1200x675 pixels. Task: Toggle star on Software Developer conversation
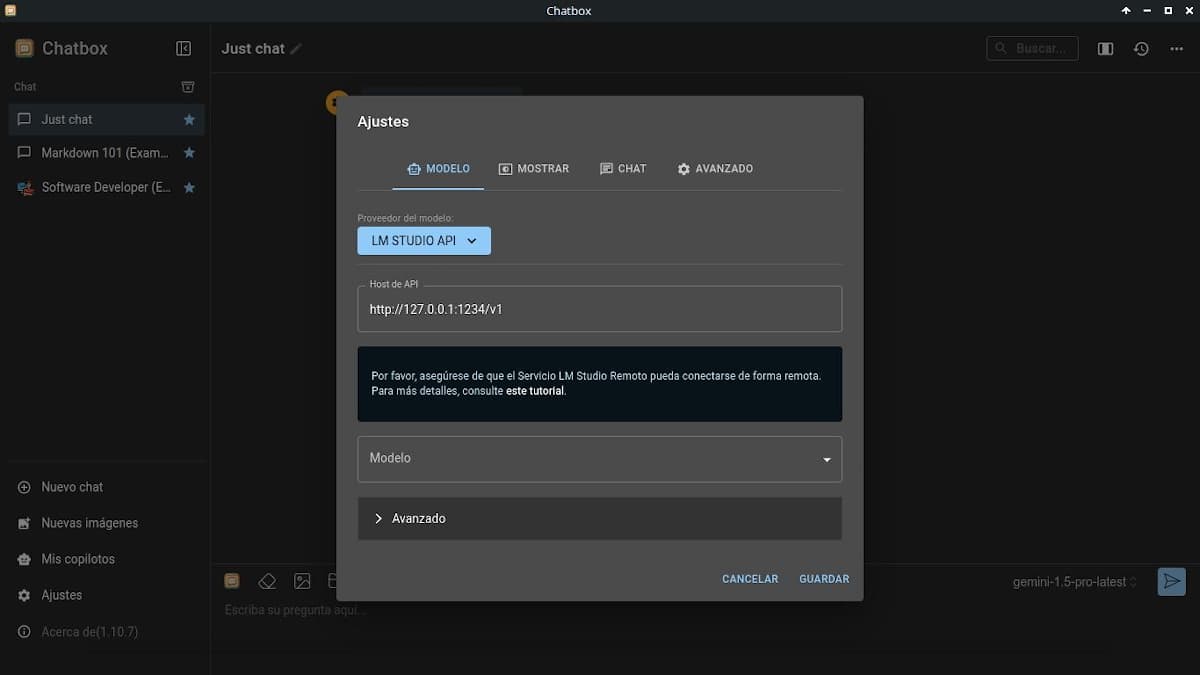tap(189, 187)
